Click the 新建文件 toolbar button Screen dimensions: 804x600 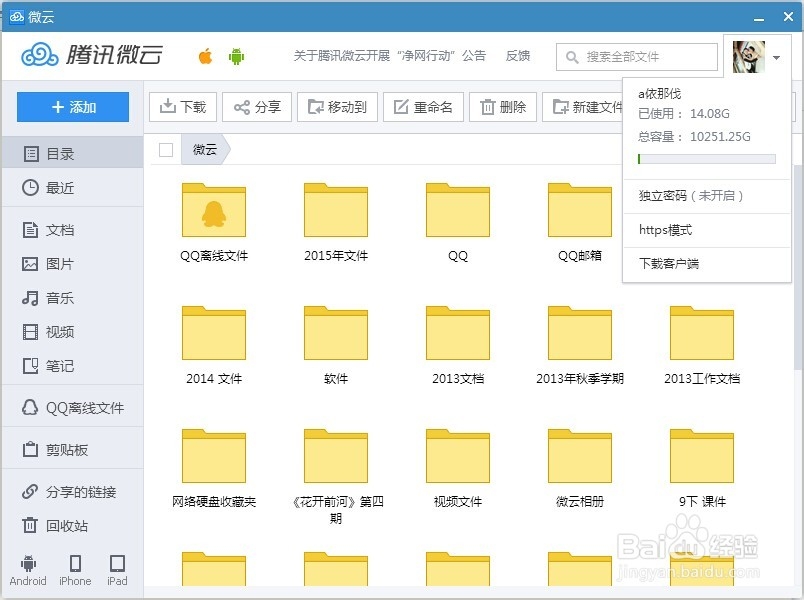(583, 107)
